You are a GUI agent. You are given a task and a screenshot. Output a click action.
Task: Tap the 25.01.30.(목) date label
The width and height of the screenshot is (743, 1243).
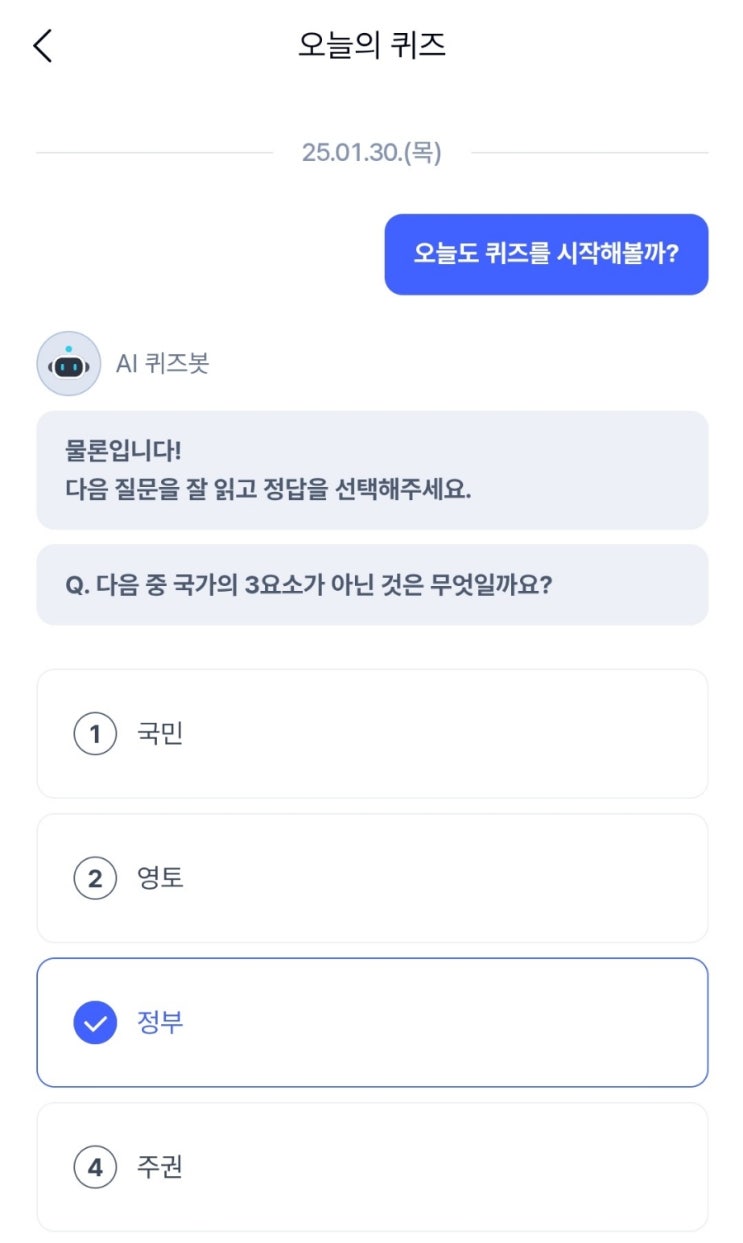tap(371, 153)
